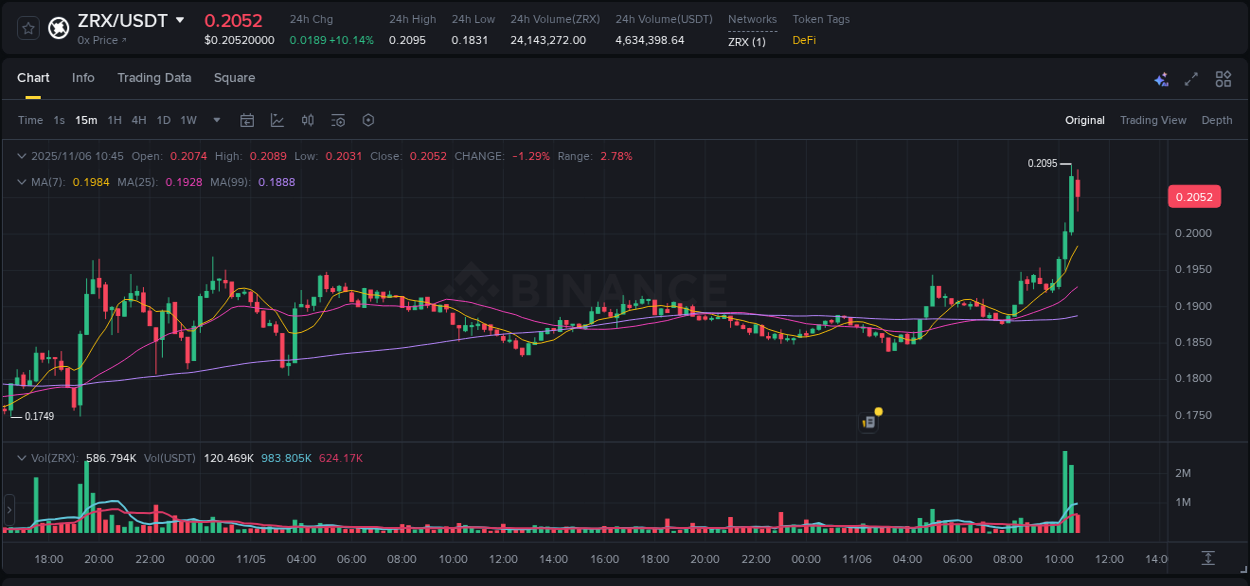Open chart settings hexagon icon
Screen dimensions: 1250x586
tap(368, 120)
